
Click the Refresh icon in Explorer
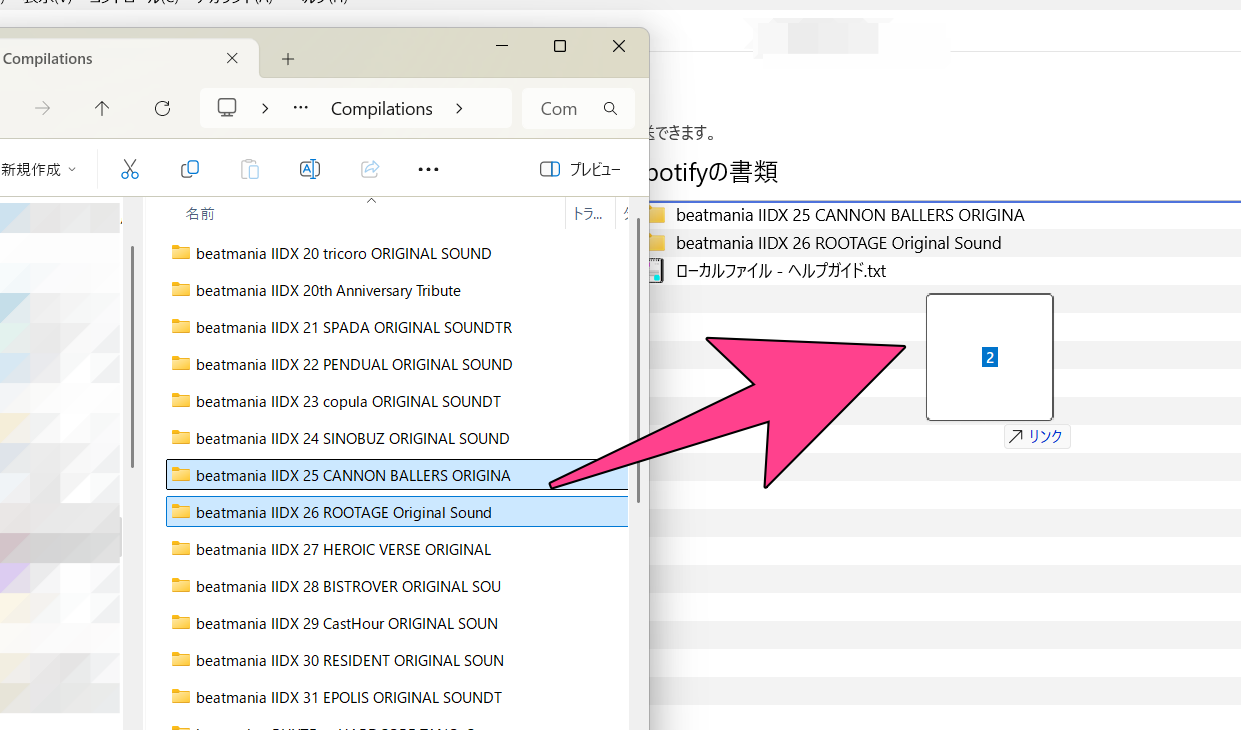point(162,108)
